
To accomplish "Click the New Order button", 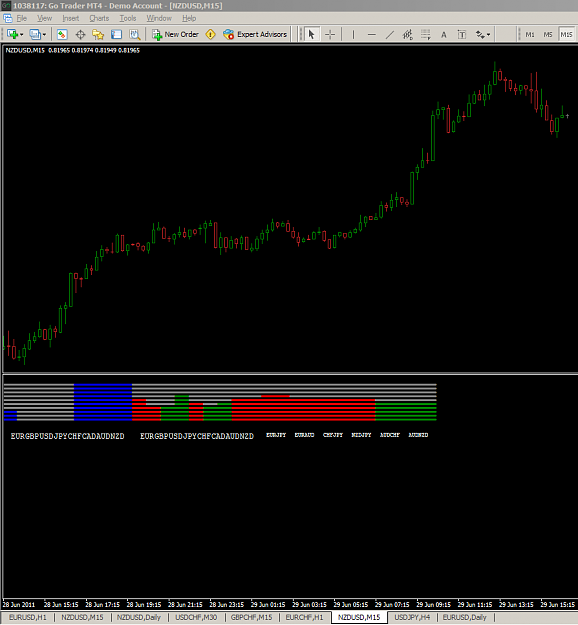I will point(175,34).
